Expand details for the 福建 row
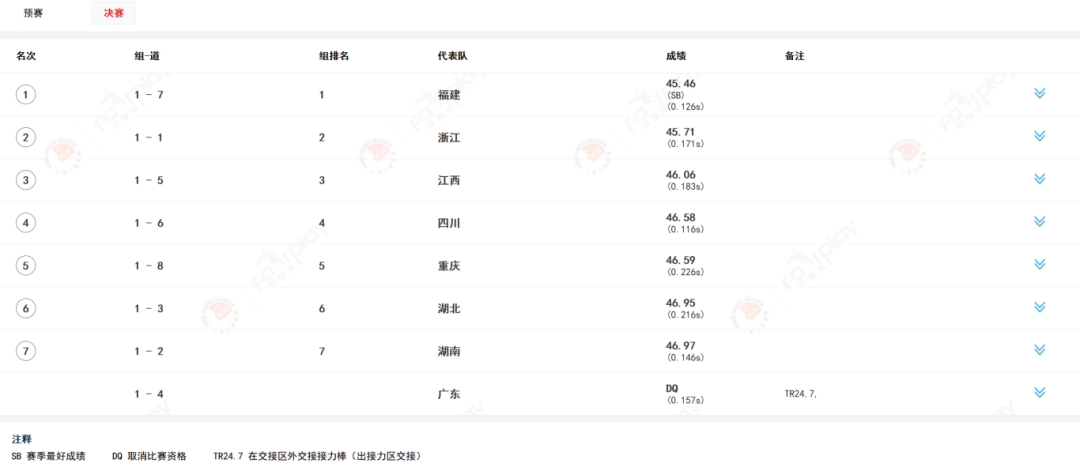 pyautogui.click(x=1039, y=93)
